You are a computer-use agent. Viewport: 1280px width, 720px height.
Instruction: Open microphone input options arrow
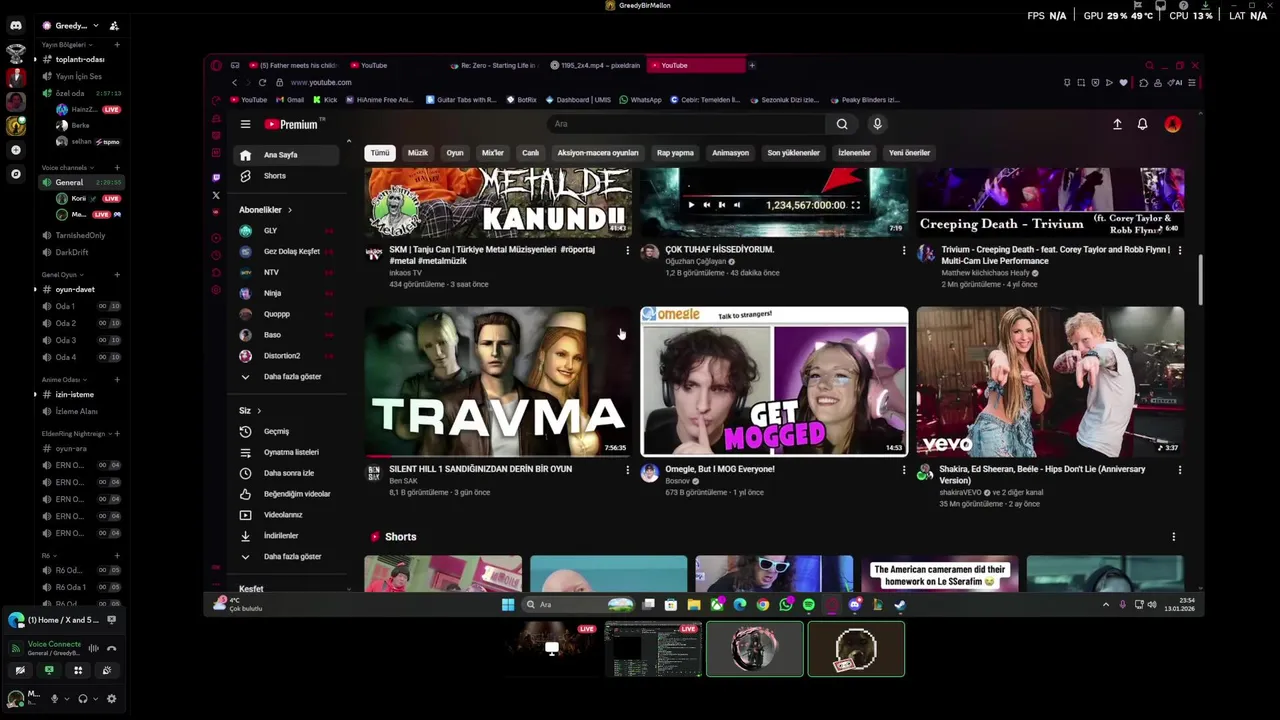pos(66,699)
